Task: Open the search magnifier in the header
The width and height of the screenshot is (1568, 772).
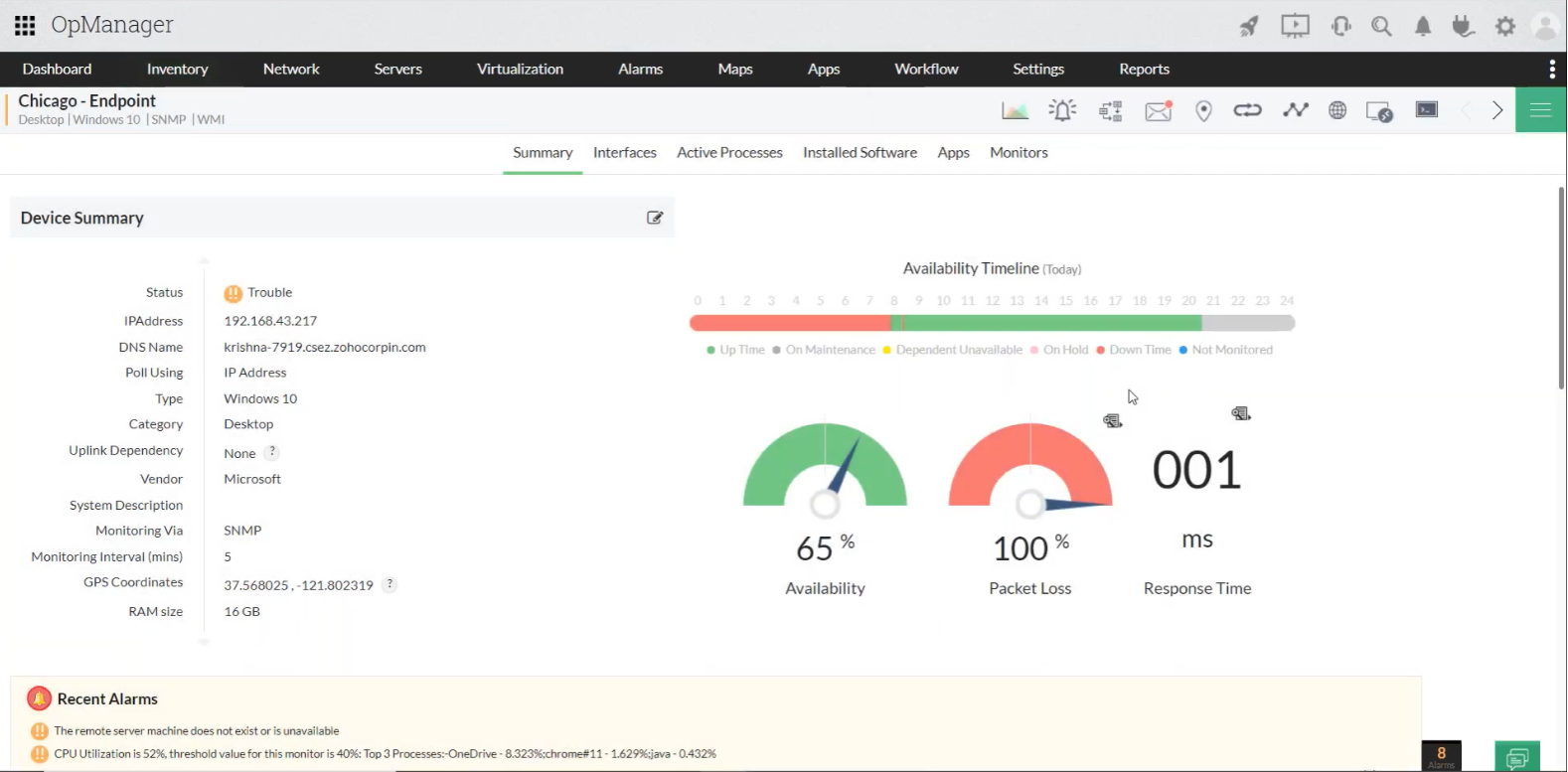Action: coord(1381,26)
